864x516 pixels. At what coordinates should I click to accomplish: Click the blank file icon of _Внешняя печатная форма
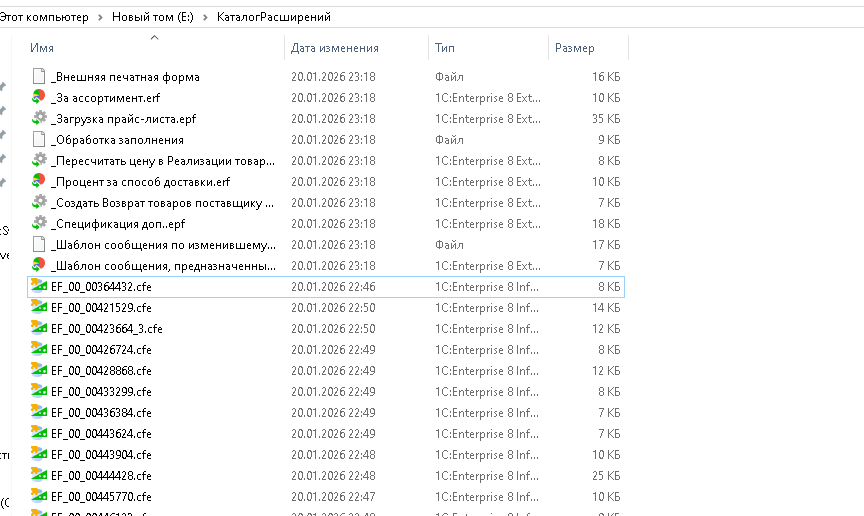coord(39,77)
